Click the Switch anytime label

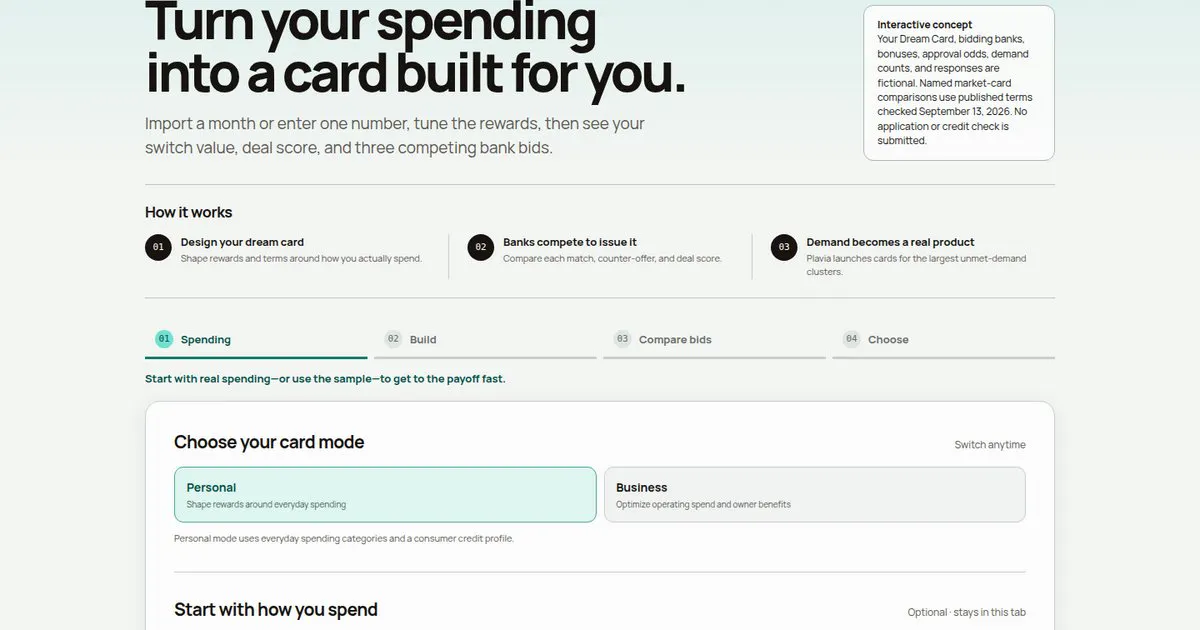tap(990, 445)
